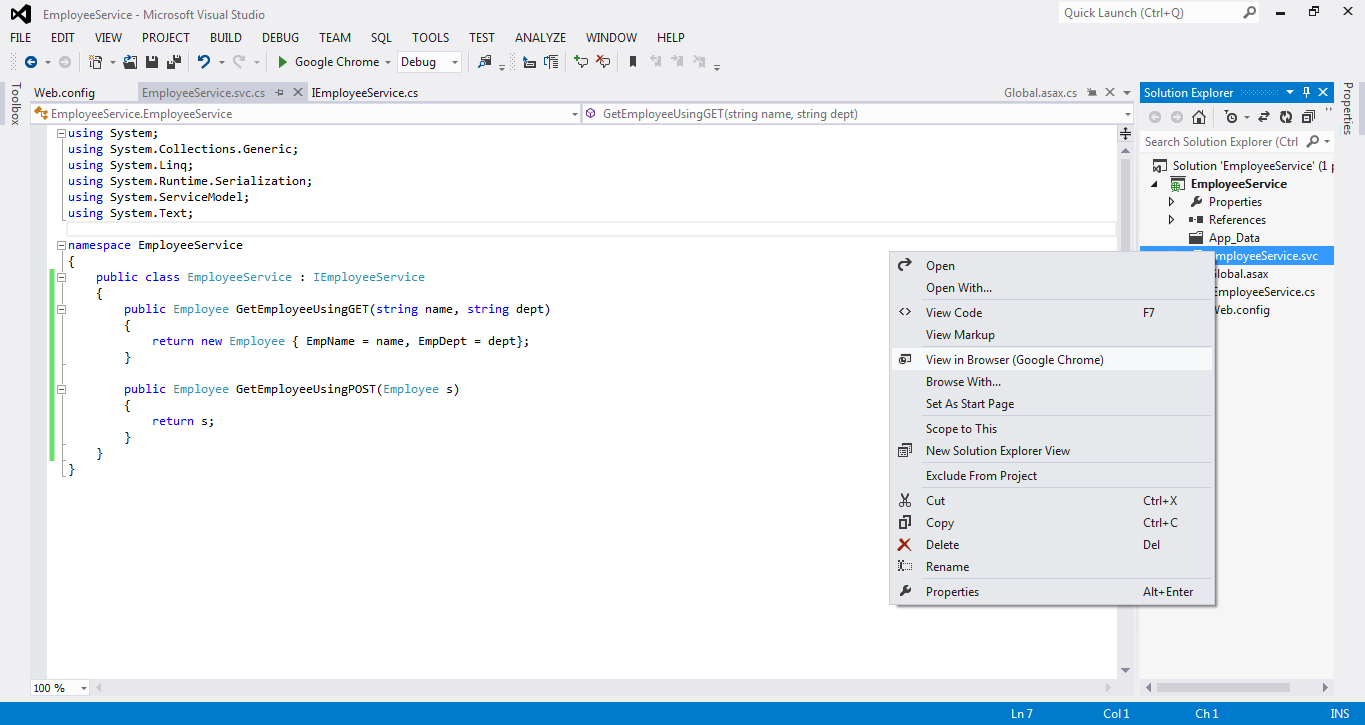Click the Uncomment selected lines icon

[x=603, y=62]
